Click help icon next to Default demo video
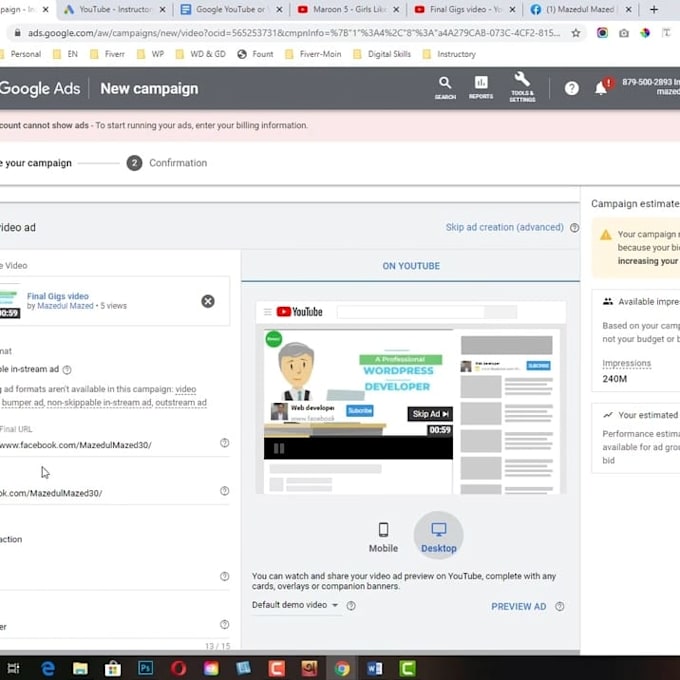Viewport: 680px width, 680px height. click(351, 606)
